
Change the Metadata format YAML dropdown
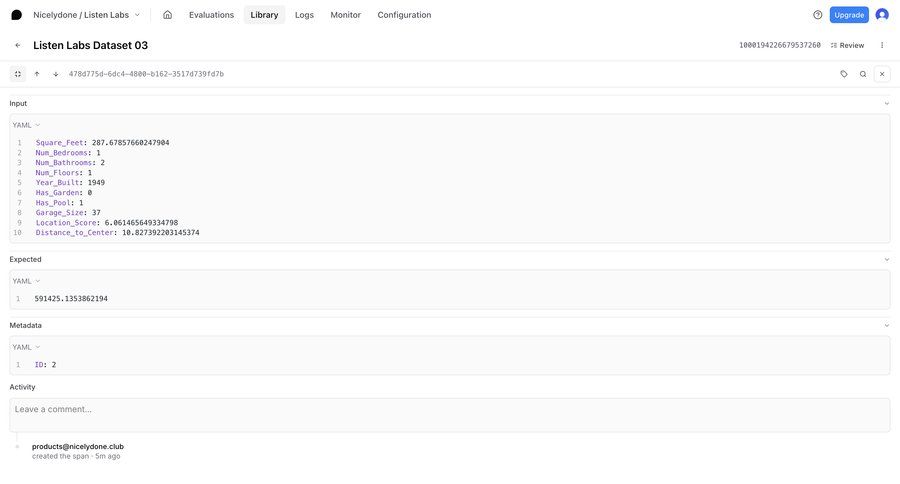(x=26, y=347)
